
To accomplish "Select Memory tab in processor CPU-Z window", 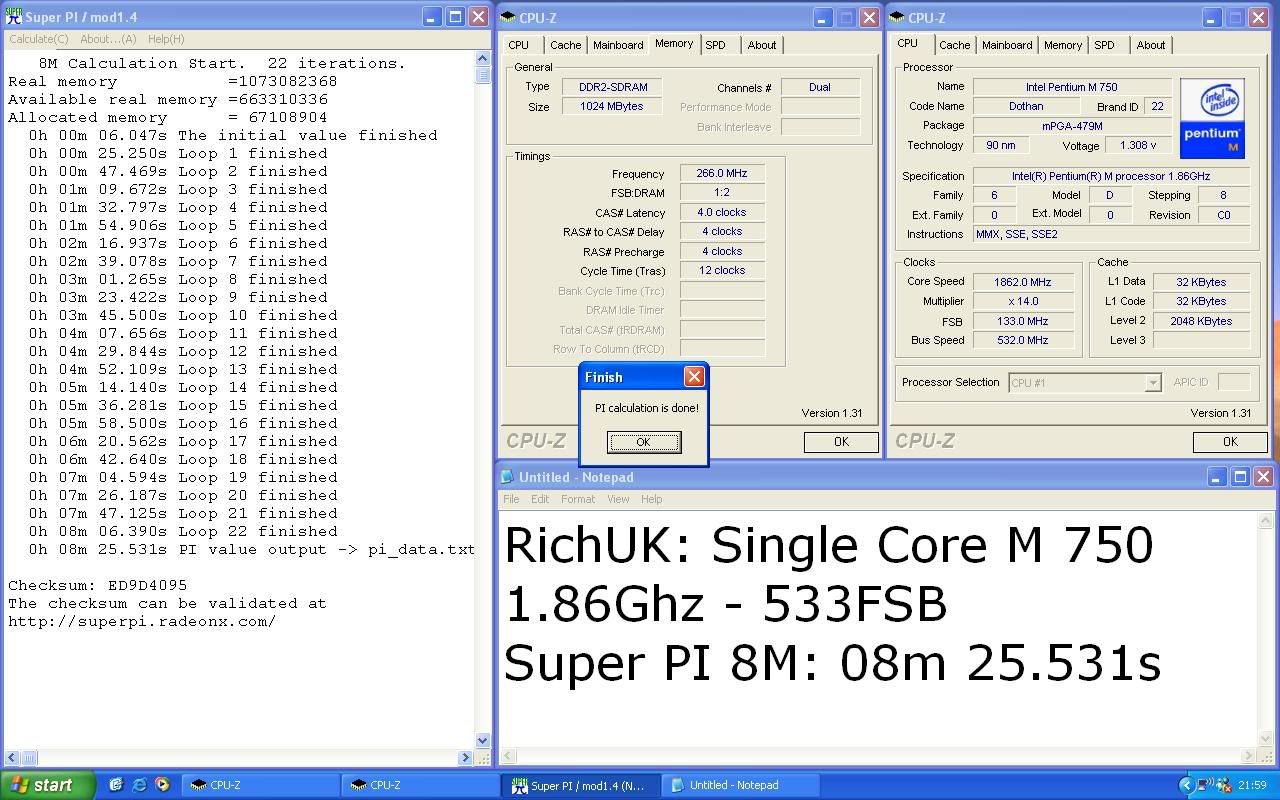I will [1062, 45].
